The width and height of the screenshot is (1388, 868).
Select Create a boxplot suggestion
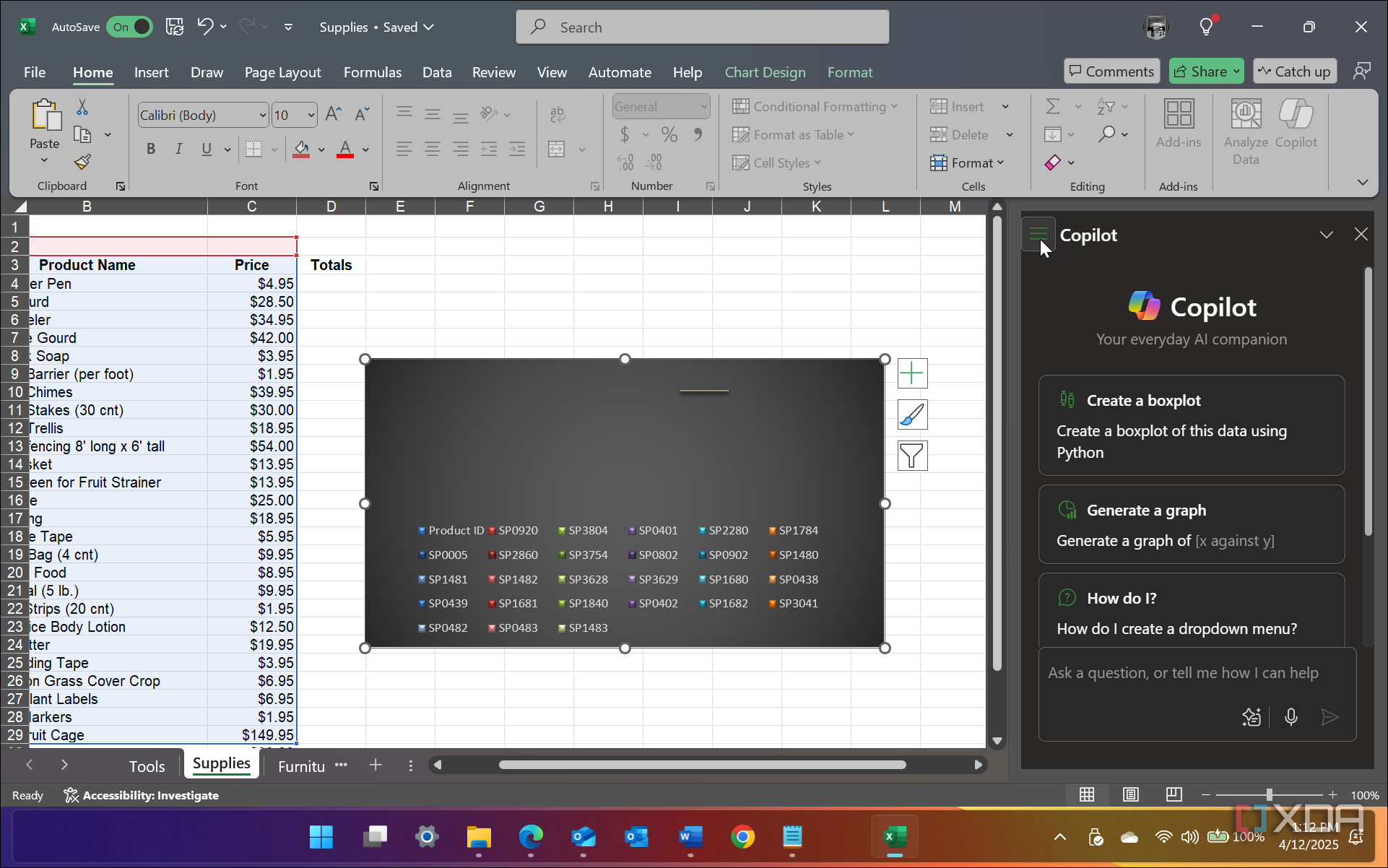1191,425
